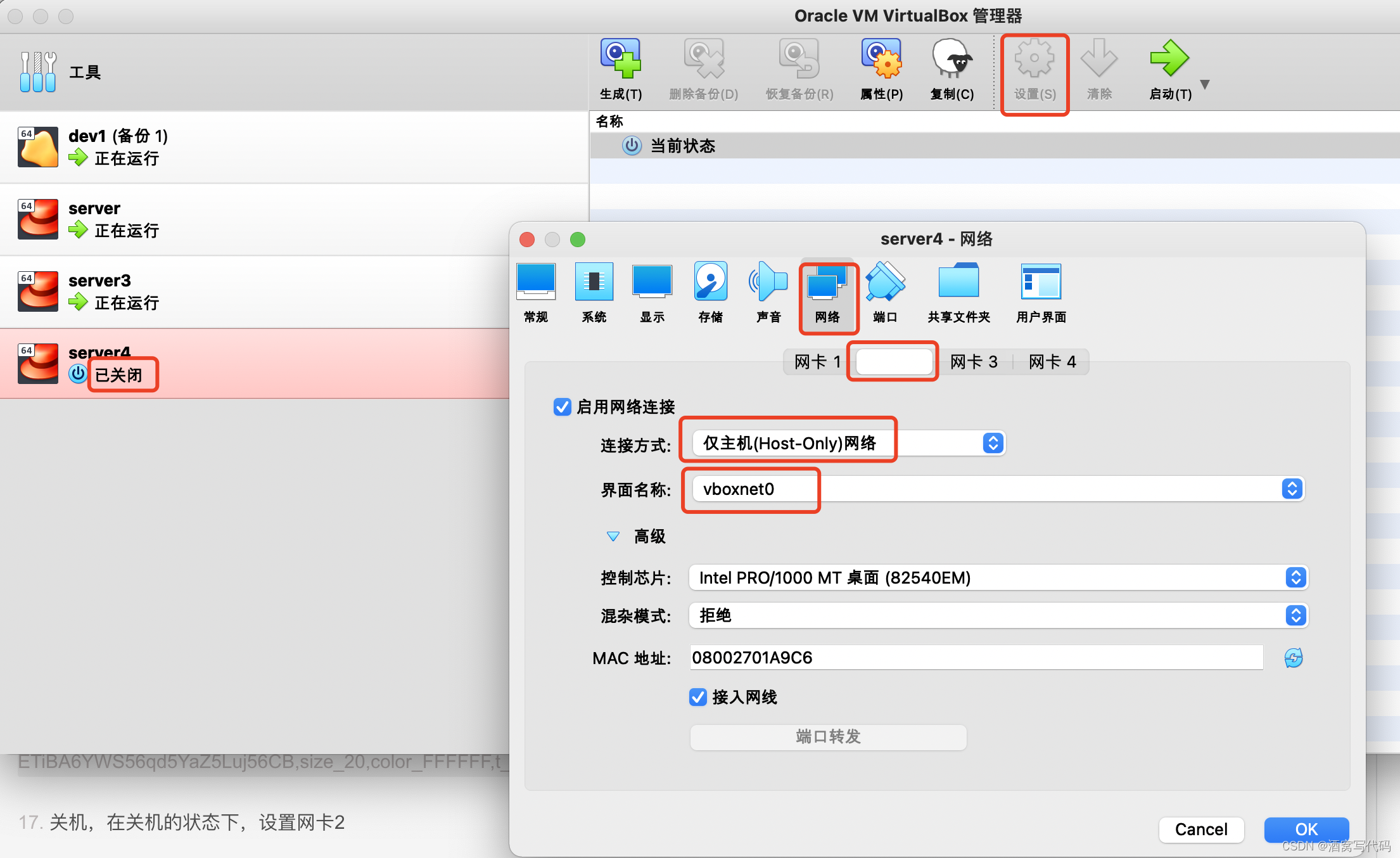
Task: Toggle 启用网络连接 checkbox
Action: point(562,407)
